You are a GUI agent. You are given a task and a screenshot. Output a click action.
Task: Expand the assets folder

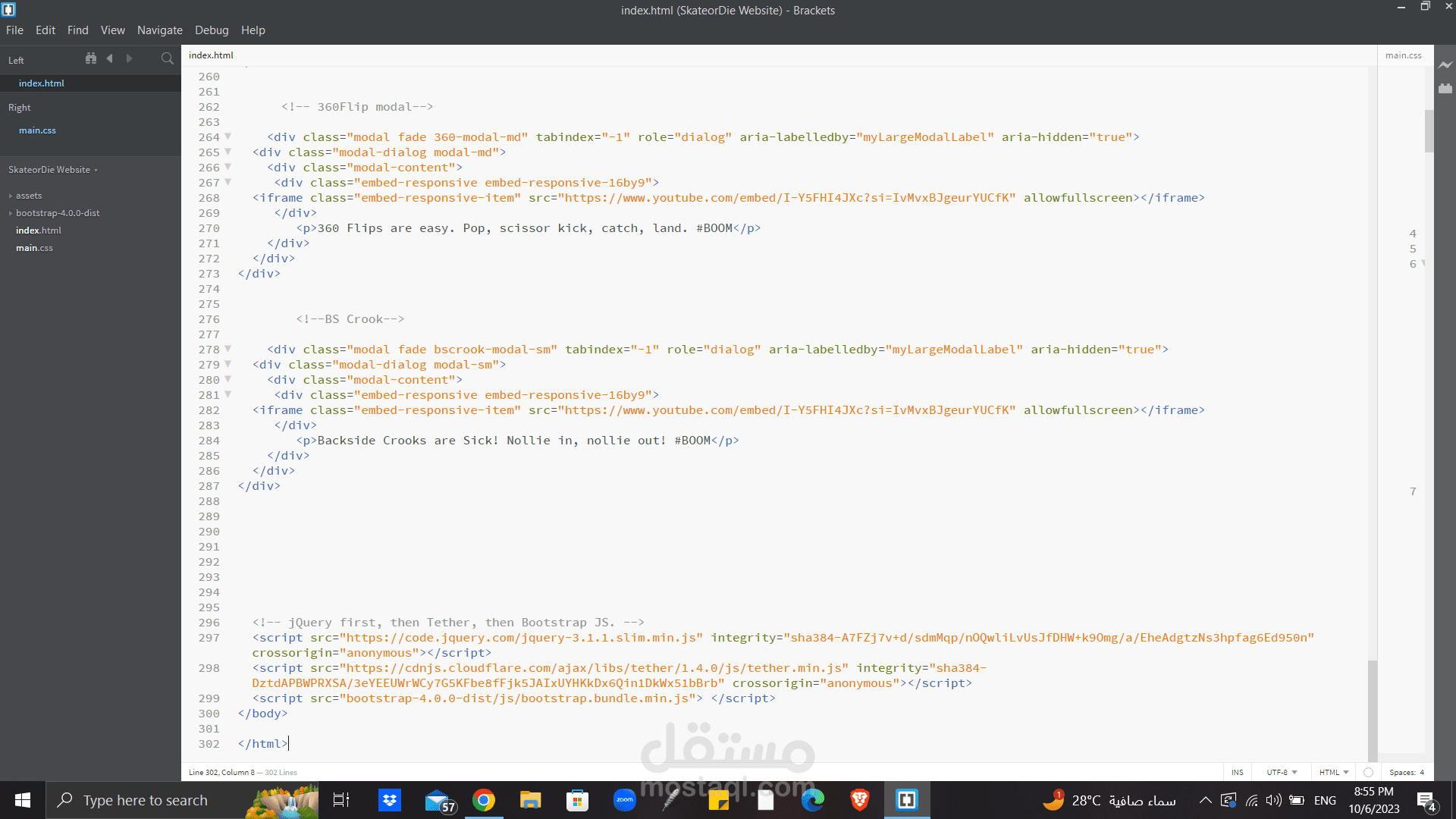[29, 196]
